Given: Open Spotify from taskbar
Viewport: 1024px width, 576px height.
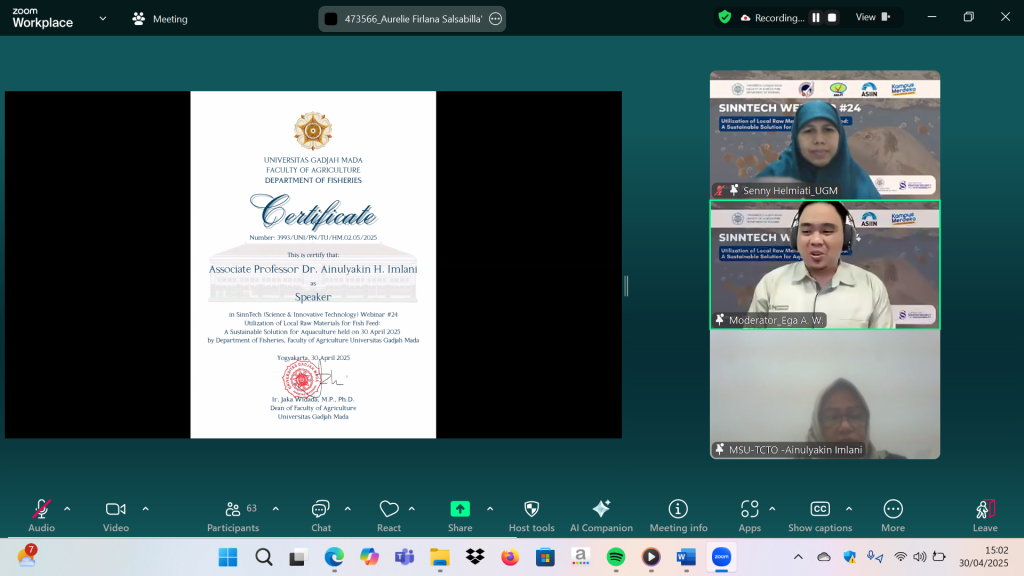Looking at the screenshot, I should point(615,557).
